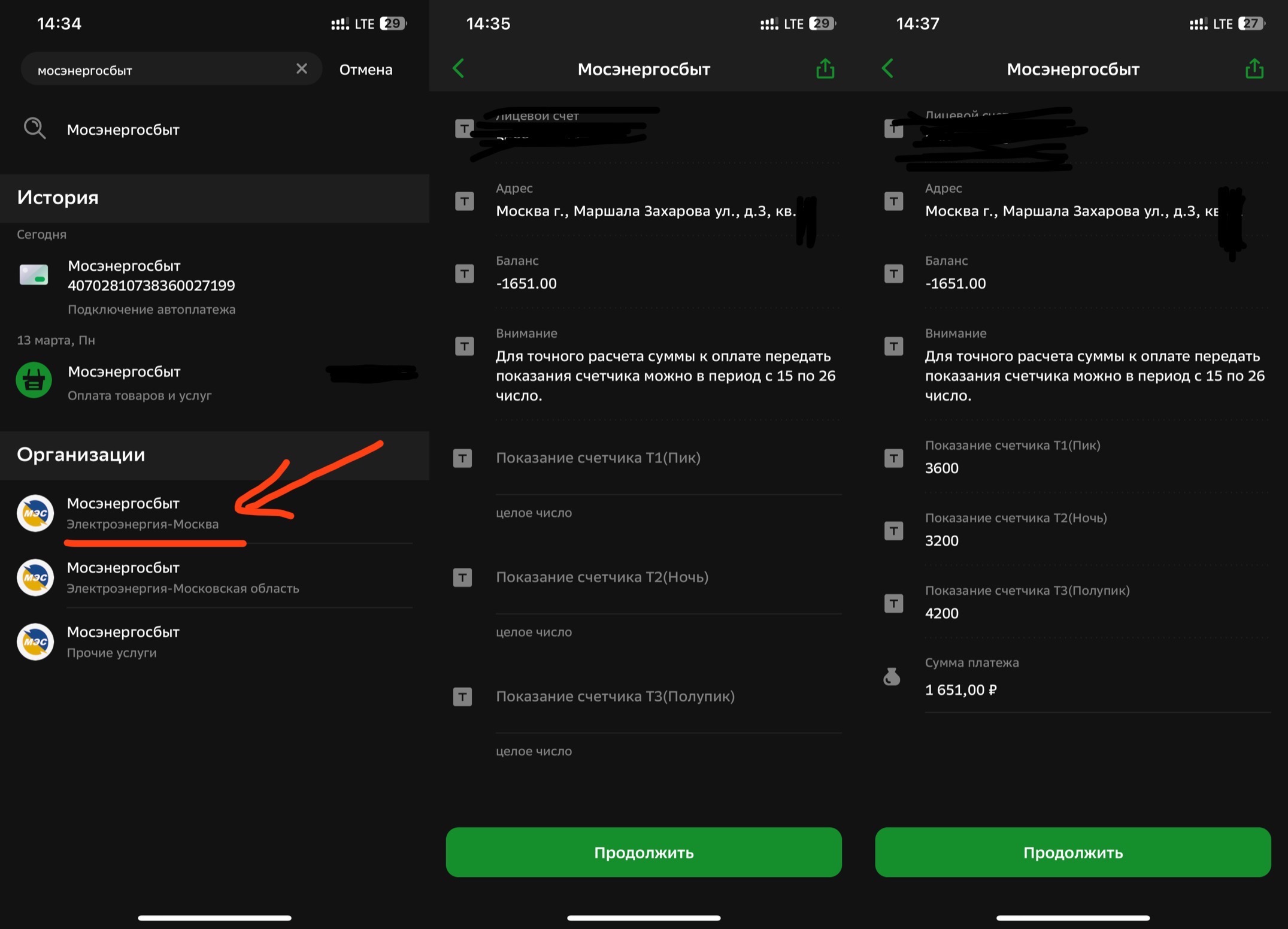Select balance value -1651.00 in right screen
The image size is (1288, 929).
click(x=956, y=283)
